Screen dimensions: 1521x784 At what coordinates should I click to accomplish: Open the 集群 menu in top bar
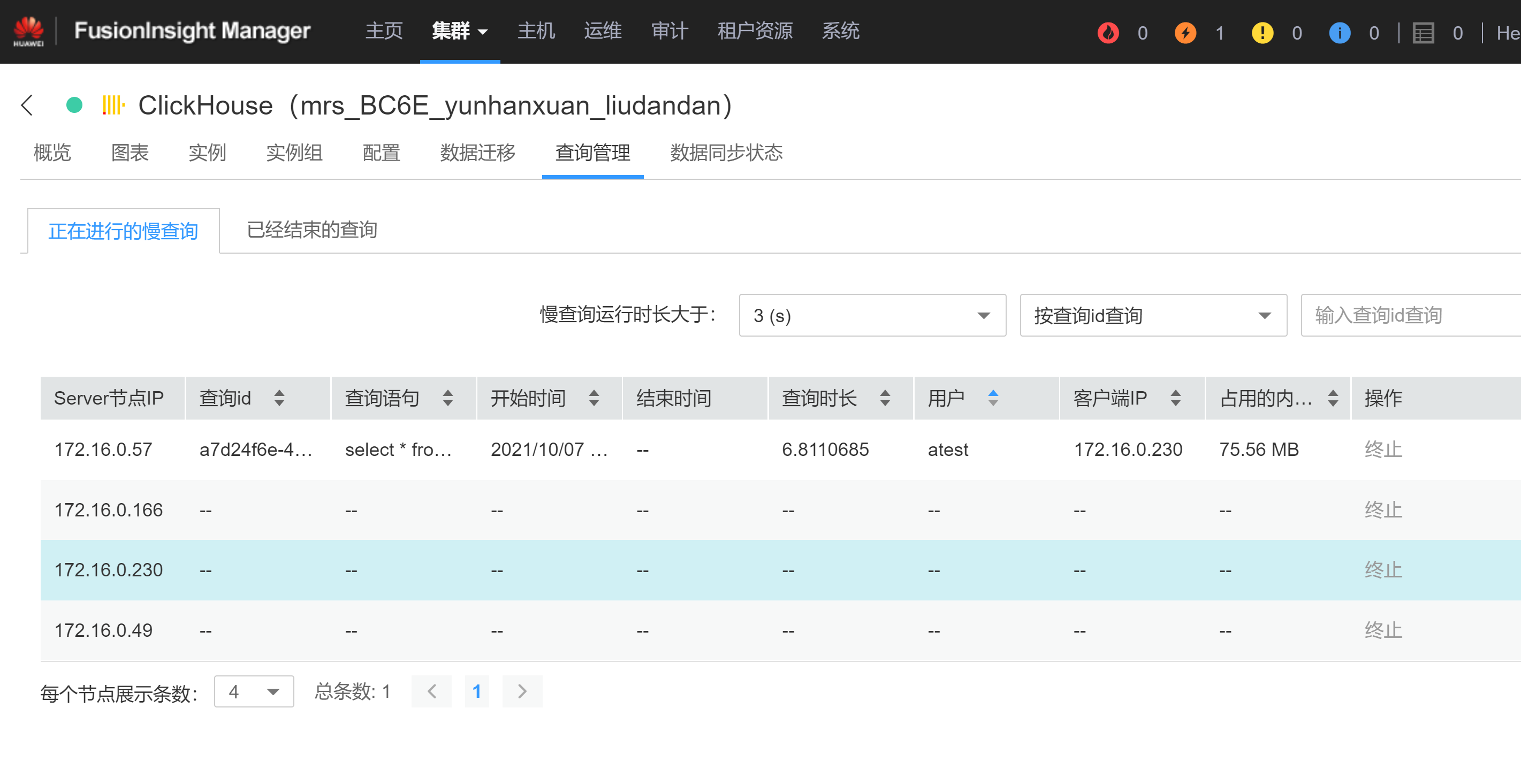coord(459,31)
